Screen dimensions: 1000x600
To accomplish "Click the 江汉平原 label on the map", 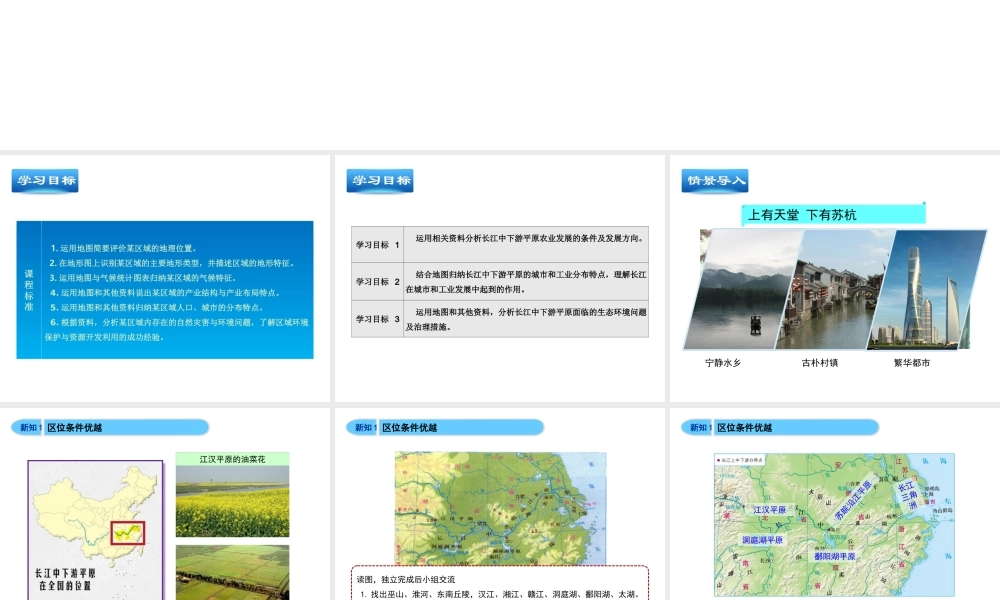I will point(770,510).
